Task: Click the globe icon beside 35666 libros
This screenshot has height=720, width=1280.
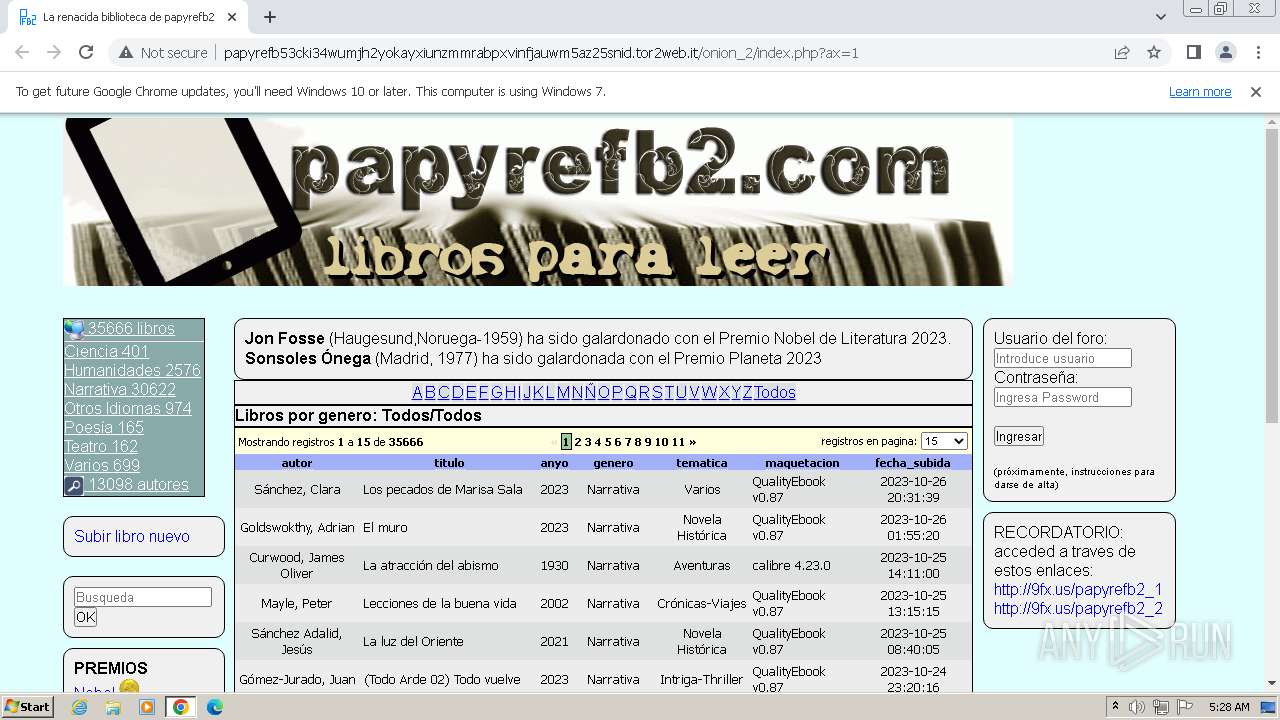Action: pos(74,329)
